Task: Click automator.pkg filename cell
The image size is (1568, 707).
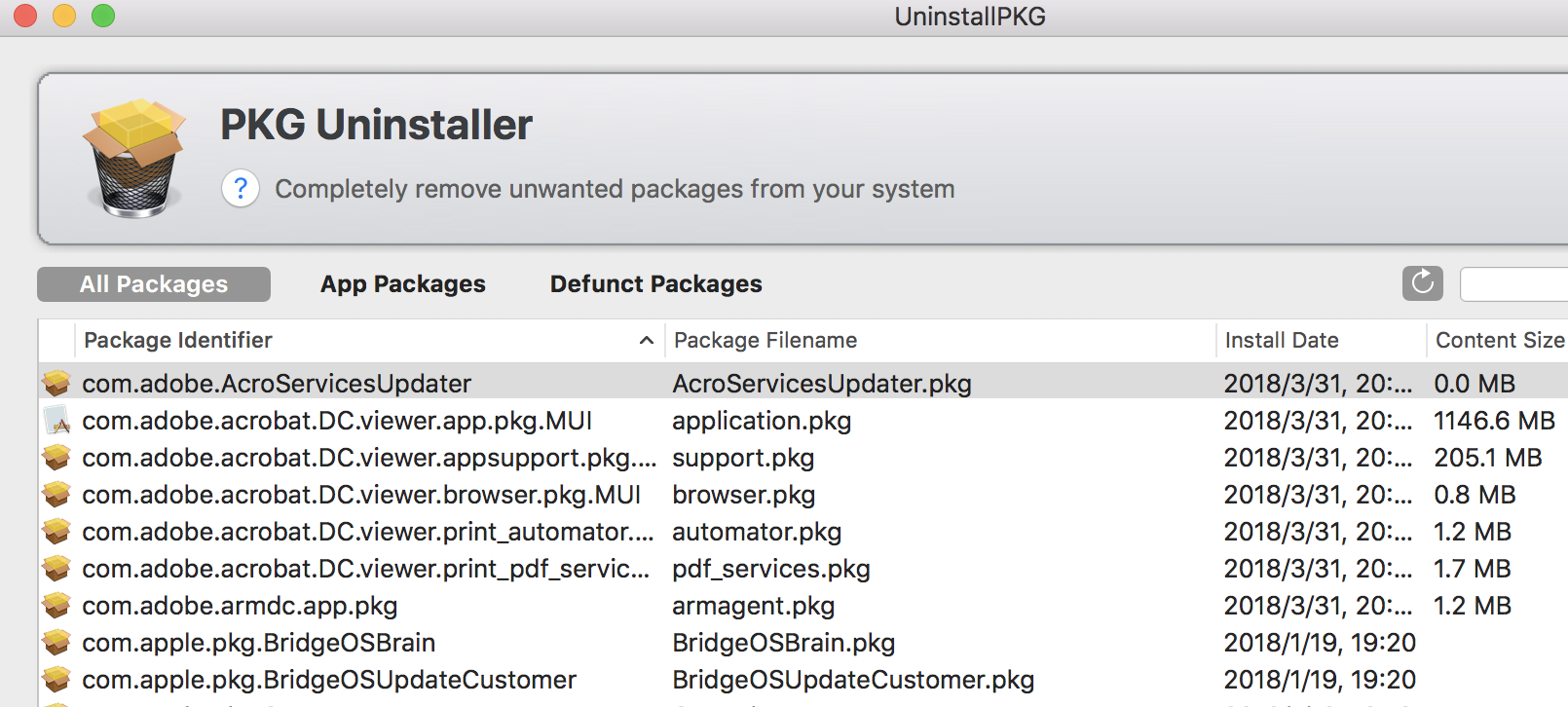Action: click(757, 532)
